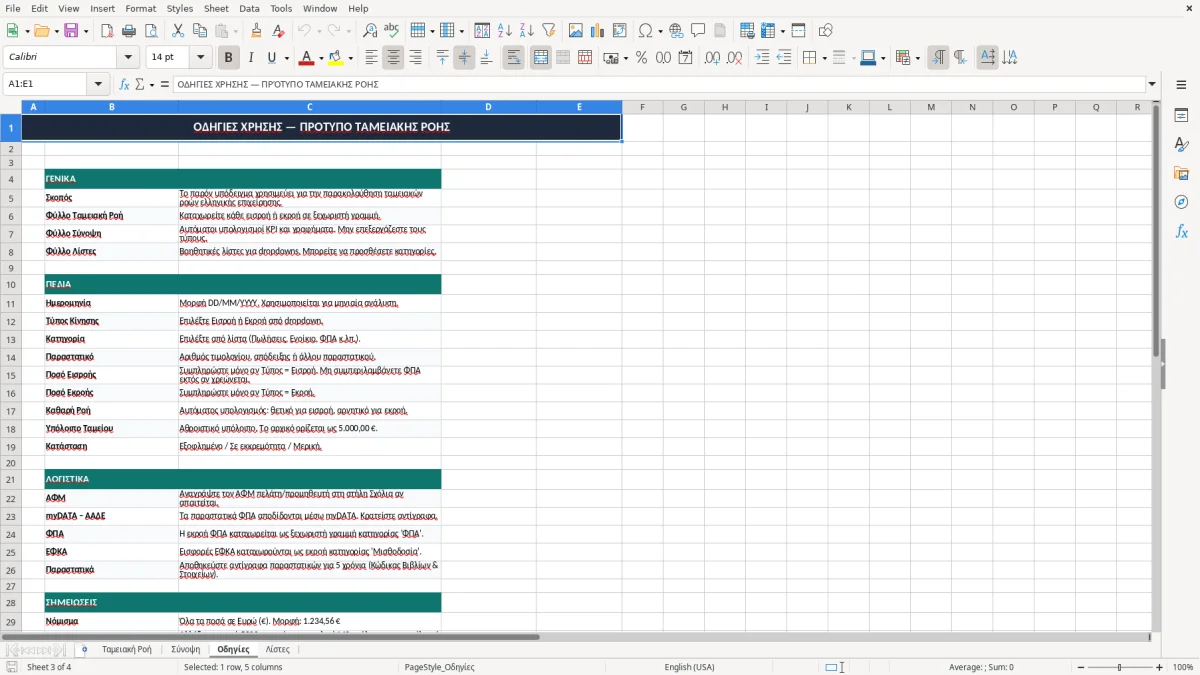Click the 100% zoom level indicator

click(1183, 667)
